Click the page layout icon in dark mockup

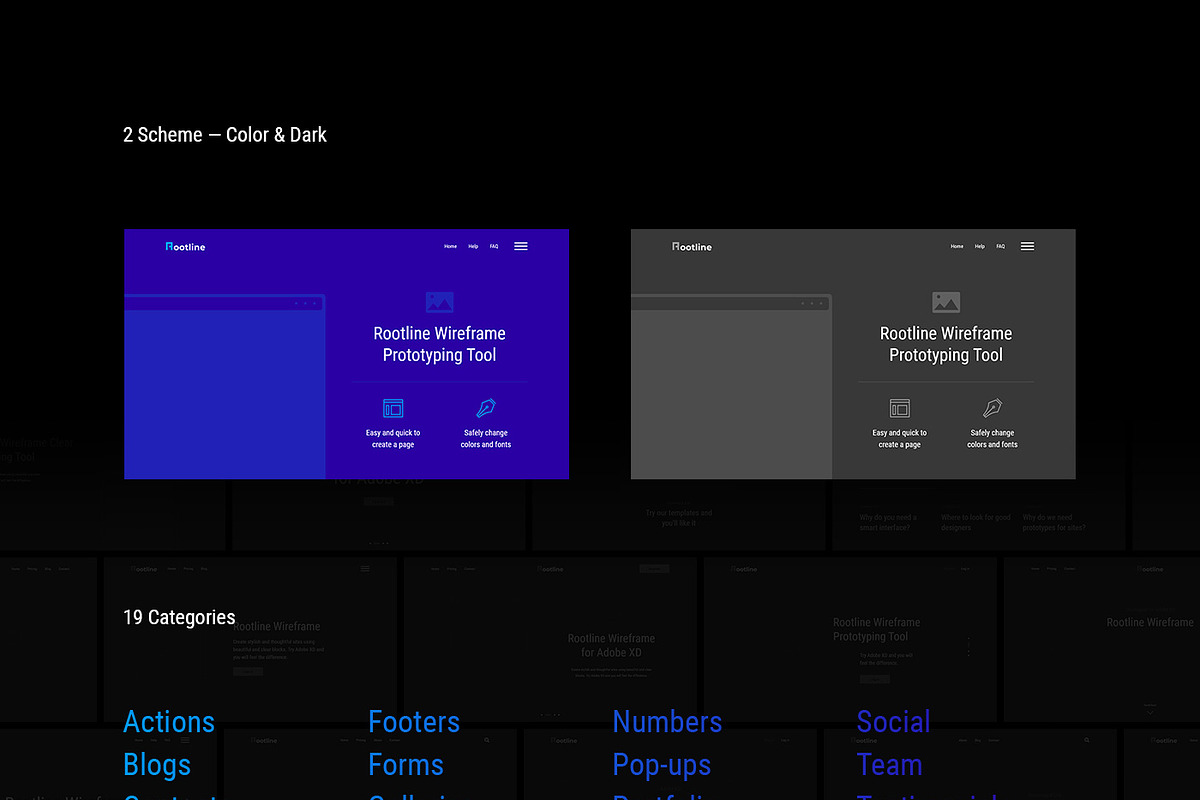click(x=900, y=408)
